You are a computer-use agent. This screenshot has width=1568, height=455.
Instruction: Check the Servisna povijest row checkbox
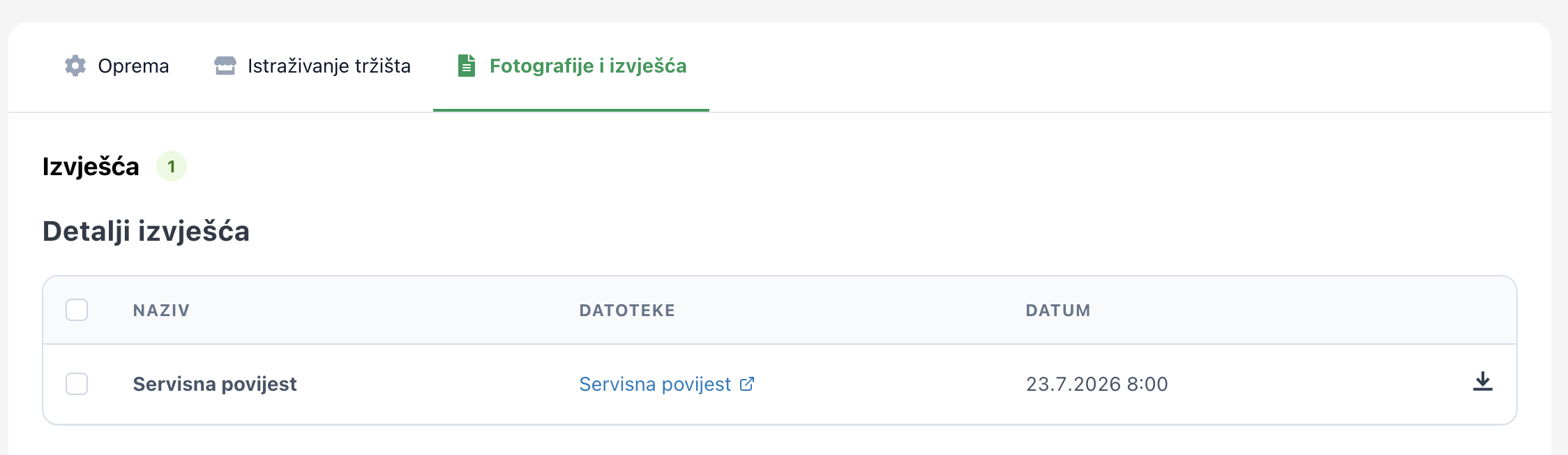[x=77, y=384]
